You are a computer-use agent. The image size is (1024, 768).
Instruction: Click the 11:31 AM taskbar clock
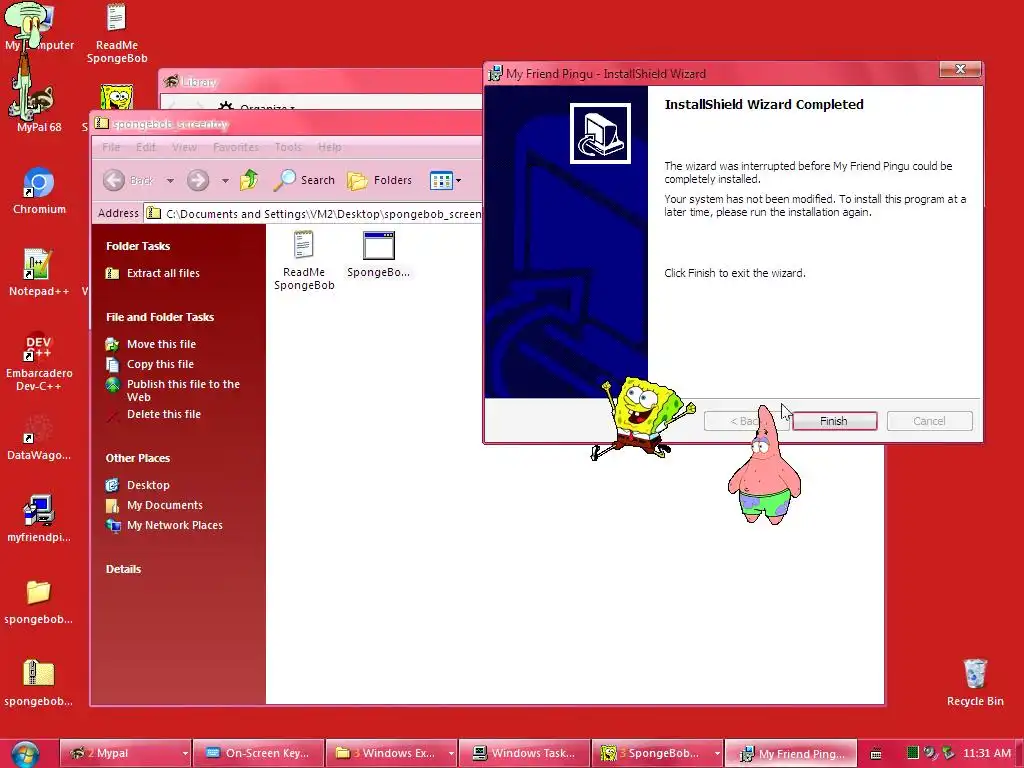coord(987,754)
